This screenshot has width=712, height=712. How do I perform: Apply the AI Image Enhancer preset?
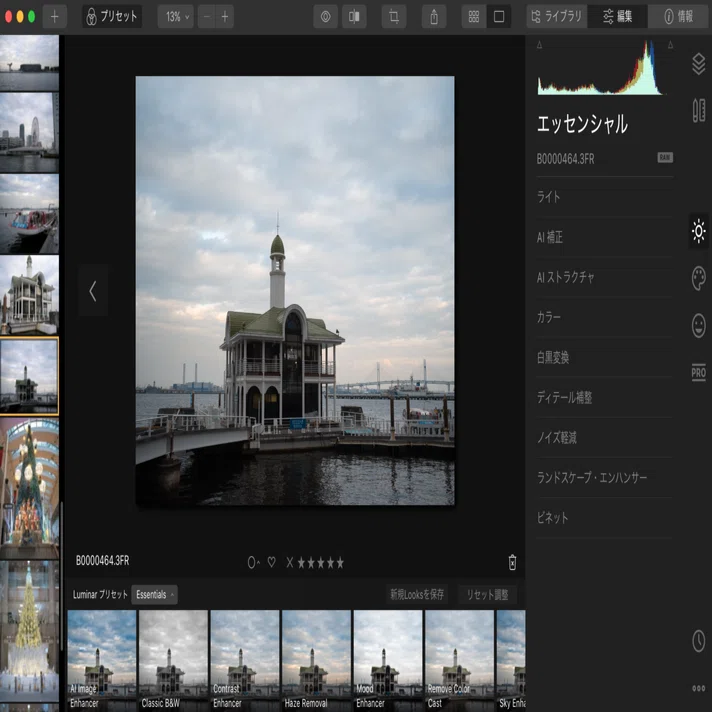click(102, 661)
